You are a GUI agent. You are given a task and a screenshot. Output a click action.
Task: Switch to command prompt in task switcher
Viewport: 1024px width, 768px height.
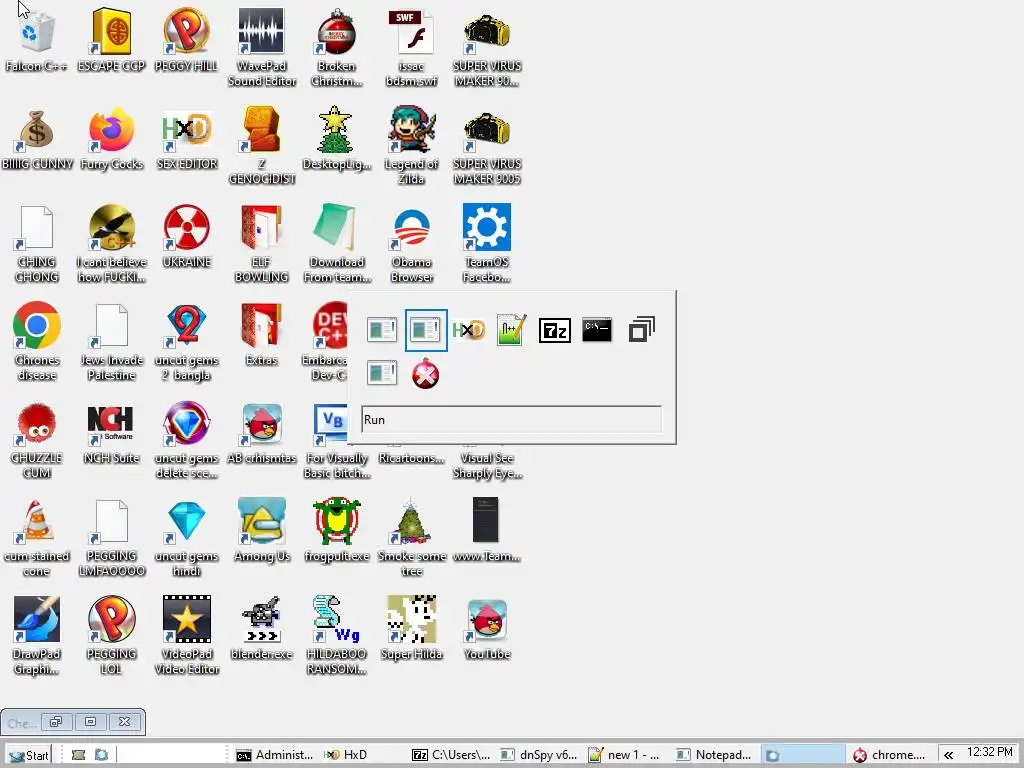pyautogui.click(x=597, y=330)
